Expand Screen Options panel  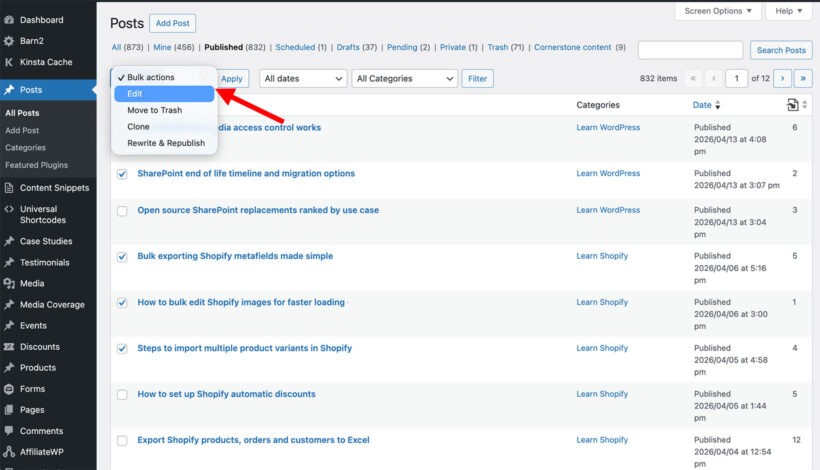tap(718, 10)
